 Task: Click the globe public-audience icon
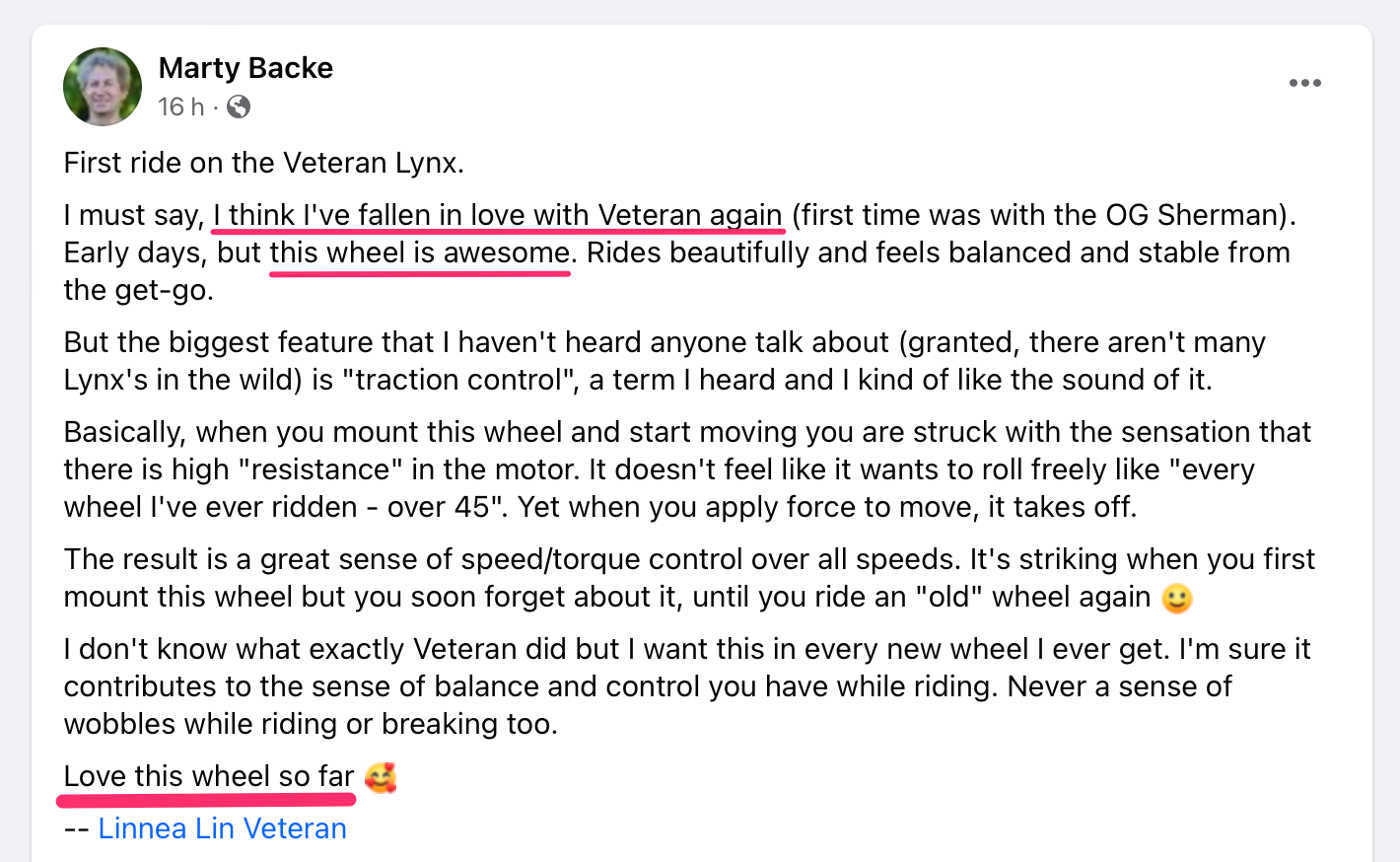239,107
